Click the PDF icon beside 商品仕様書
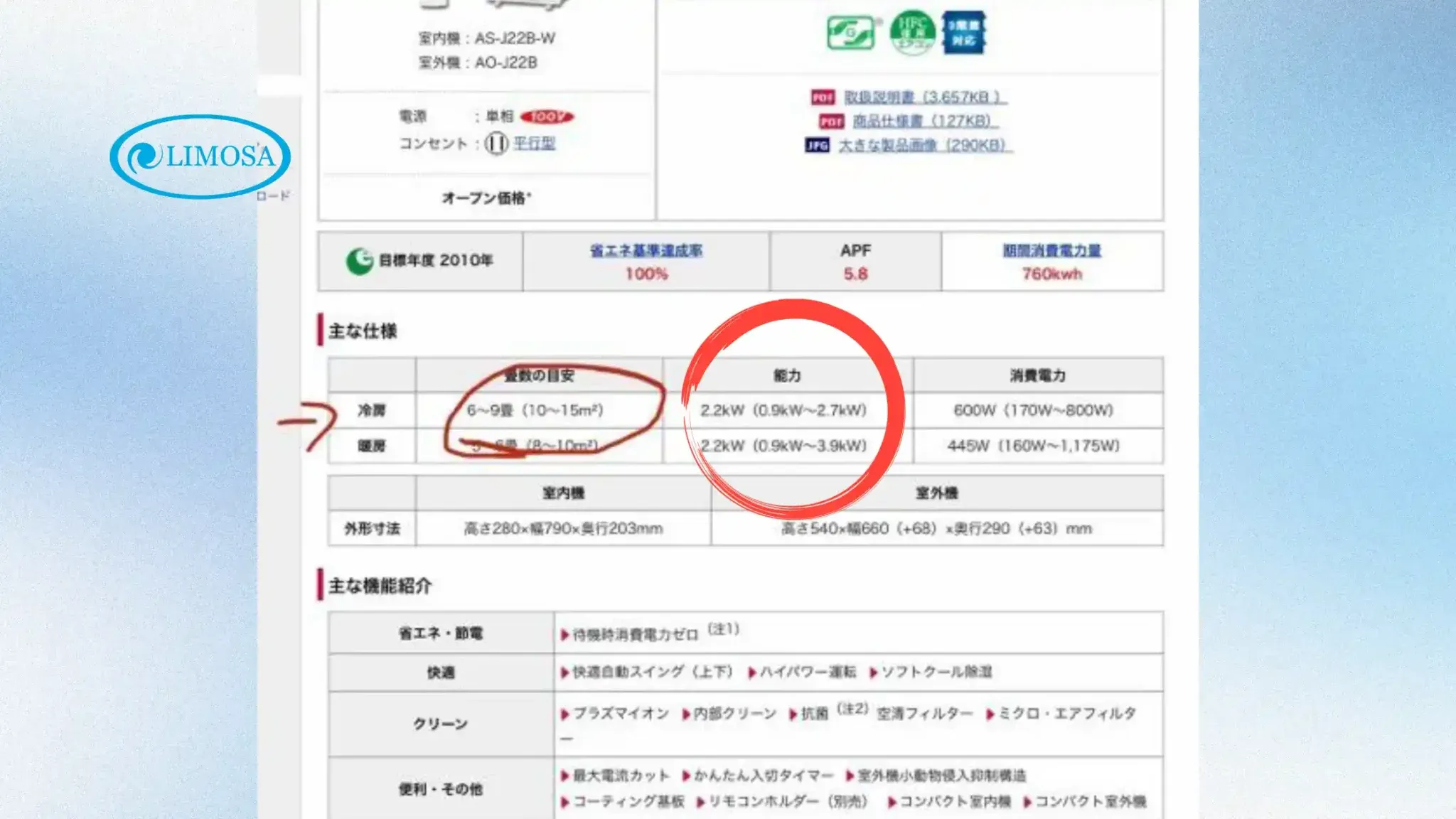Image resolution: width=1456 pixels, height=819 pixels. click(x=831, y=122)
